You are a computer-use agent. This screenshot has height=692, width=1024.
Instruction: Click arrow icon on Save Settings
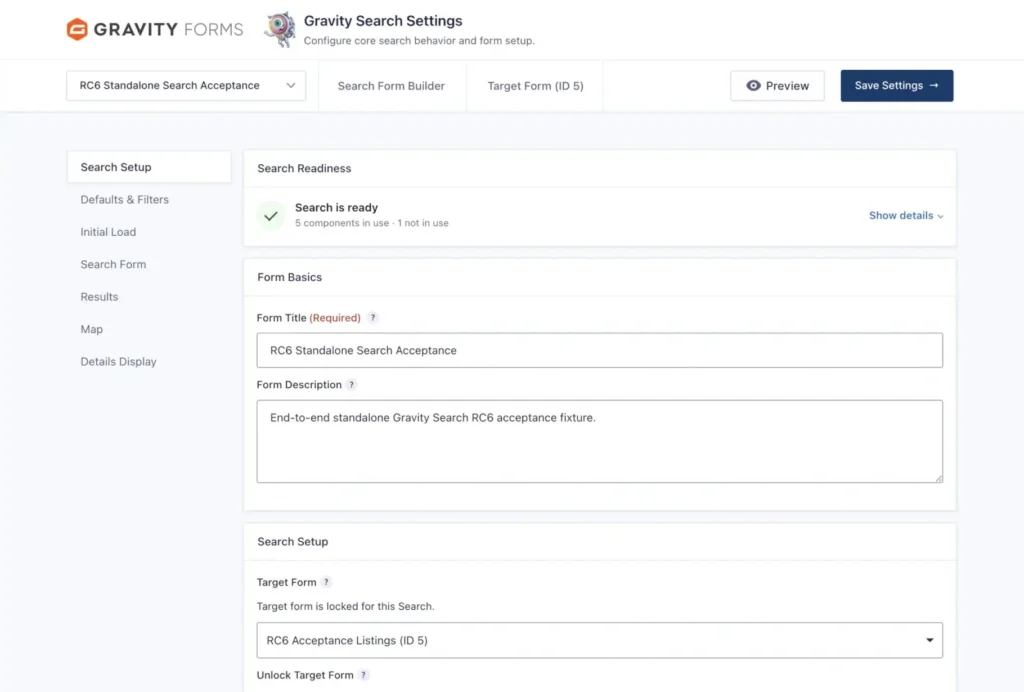(934, 86)
